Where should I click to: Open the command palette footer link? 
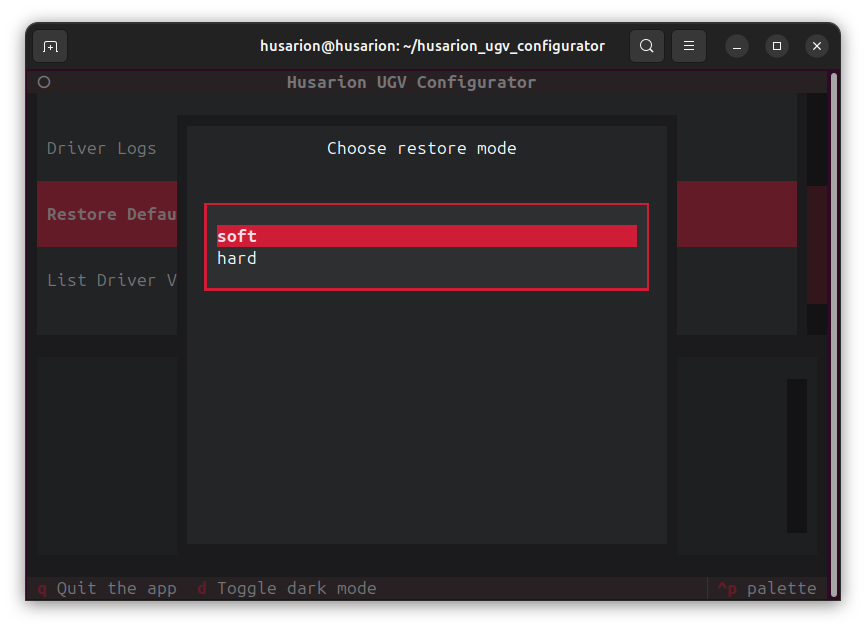pos(767,589)
